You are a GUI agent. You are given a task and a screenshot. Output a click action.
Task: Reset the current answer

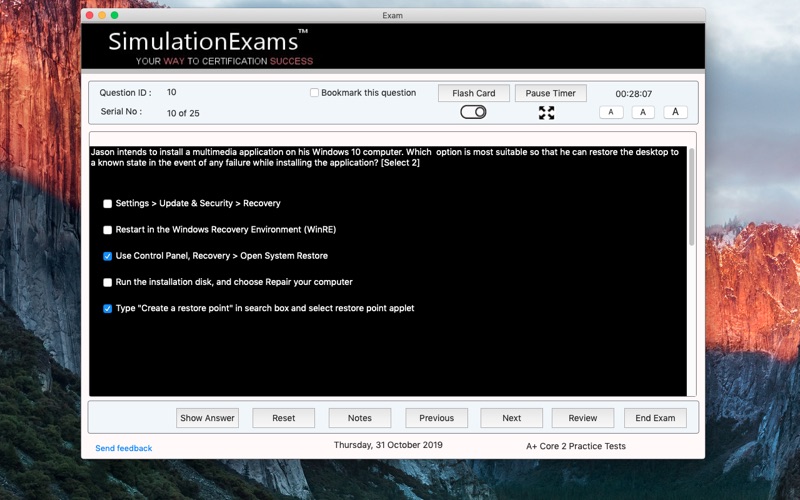click(283, 418)
